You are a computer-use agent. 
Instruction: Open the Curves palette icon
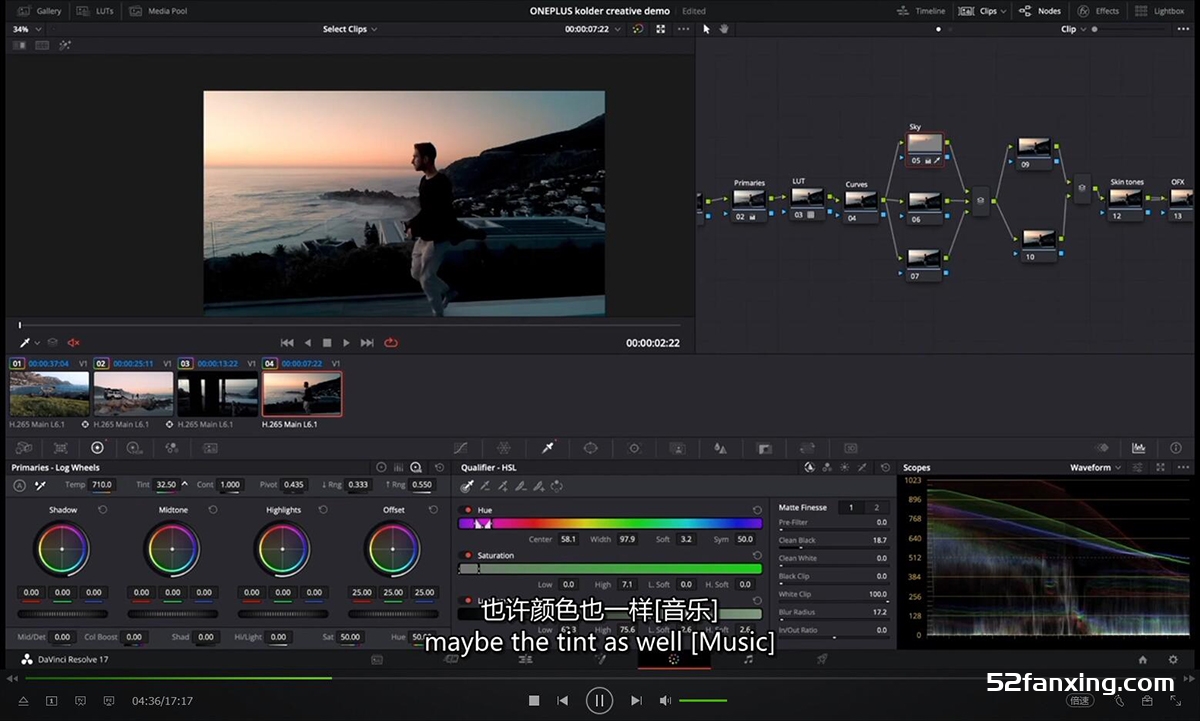[x=460, y=448]
